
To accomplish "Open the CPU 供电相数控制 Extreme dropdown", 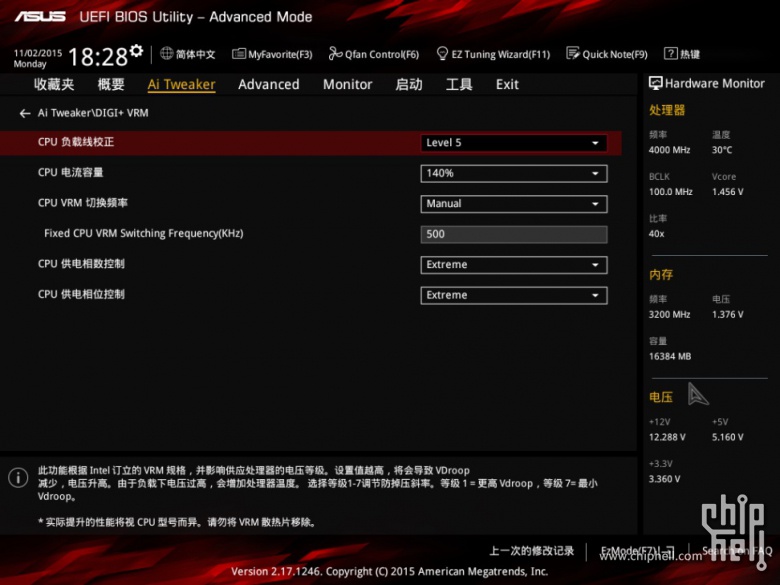I will (x=513, y=265).
